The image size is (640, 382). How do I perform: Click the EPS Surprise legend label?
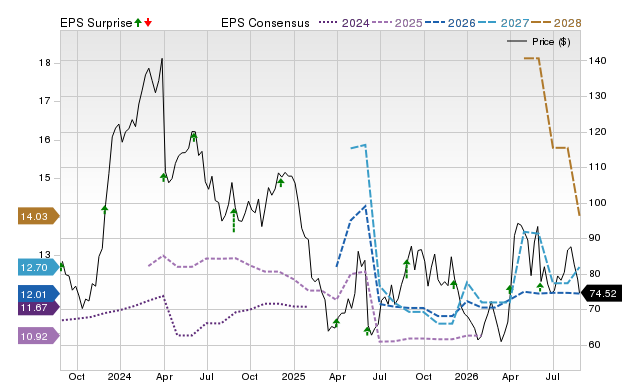(96, 23)
